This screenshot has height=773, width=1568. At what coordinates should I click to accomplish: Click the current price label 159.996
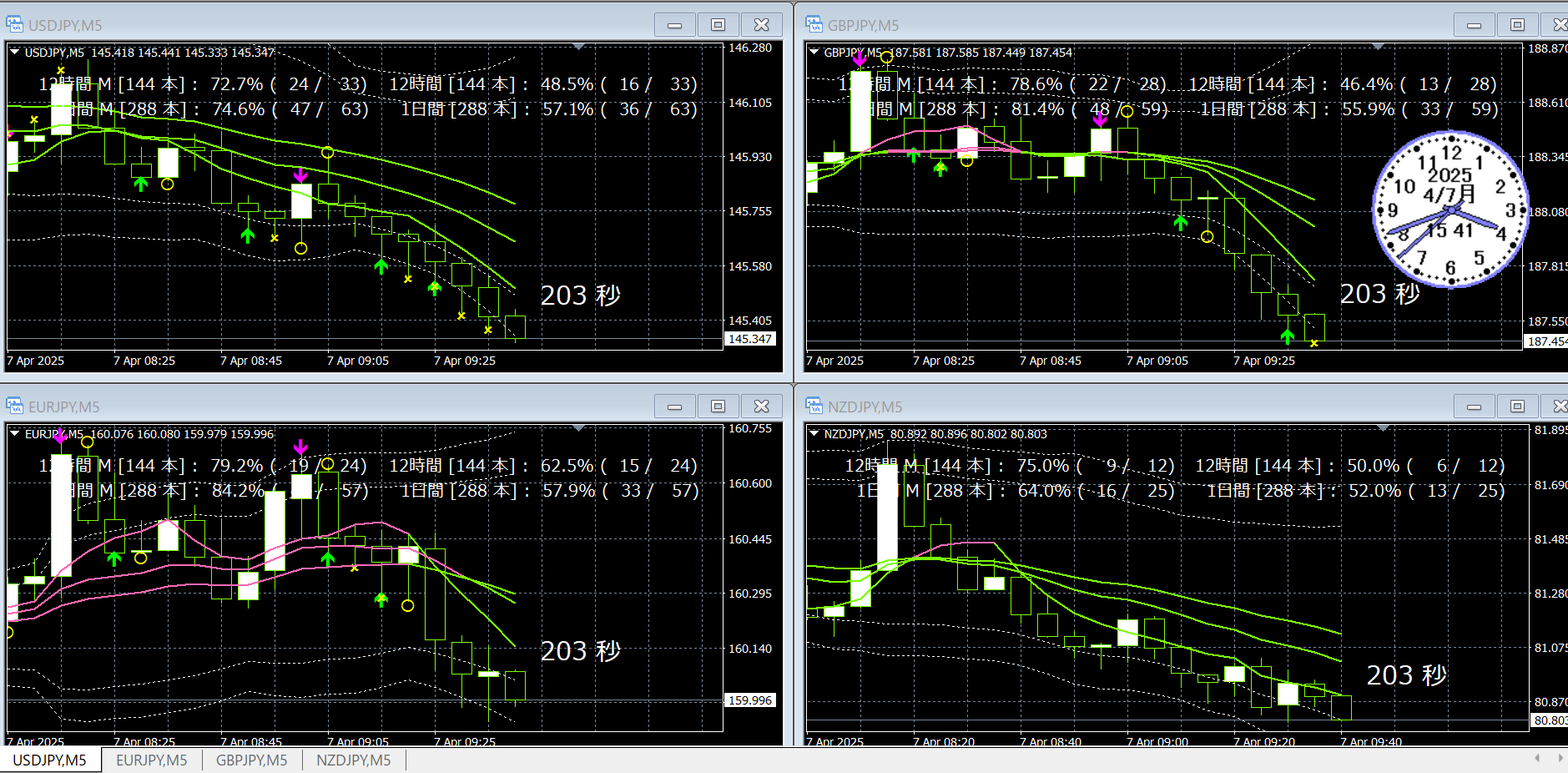(750, 700)
